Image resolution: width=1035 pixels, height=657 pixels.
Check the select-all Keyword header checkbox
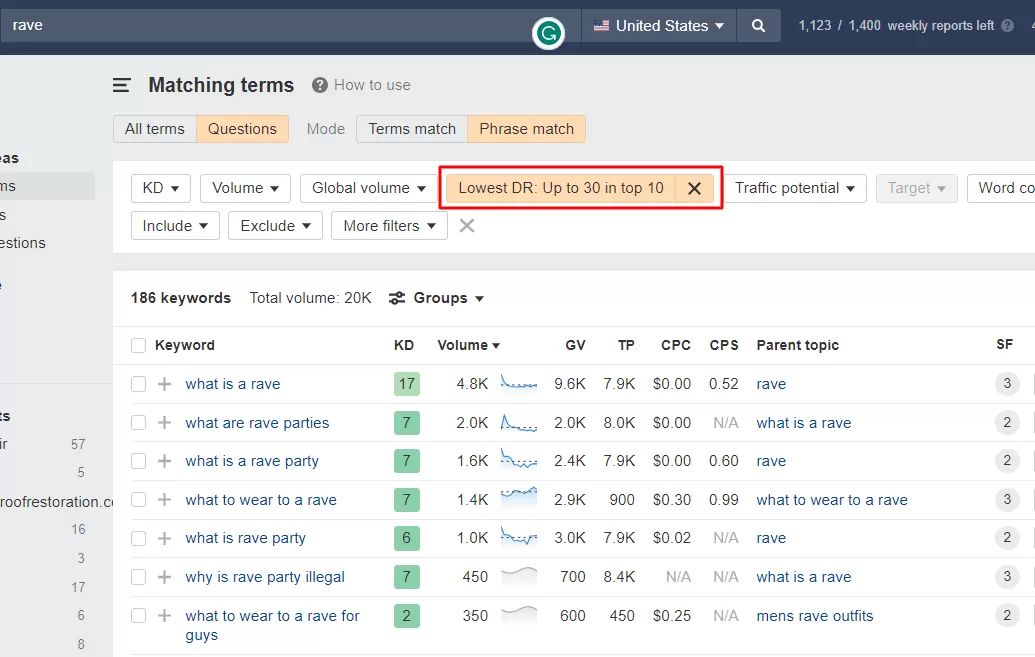139,345
